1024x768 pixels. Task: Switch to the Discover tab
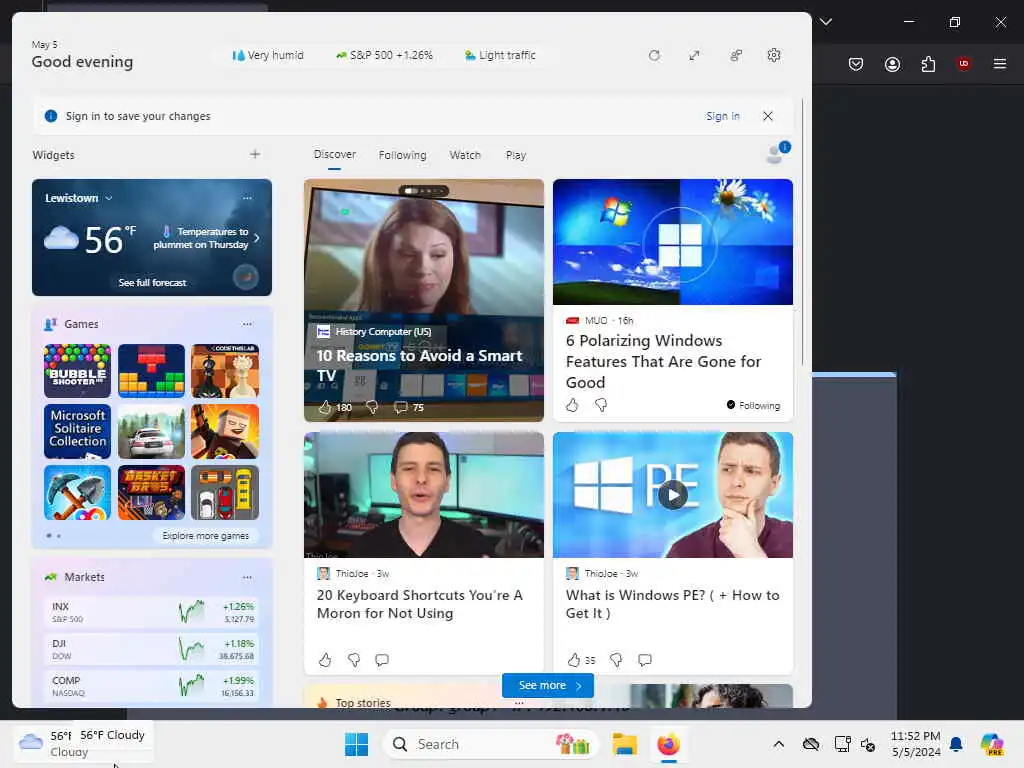[x=334, y=155]
